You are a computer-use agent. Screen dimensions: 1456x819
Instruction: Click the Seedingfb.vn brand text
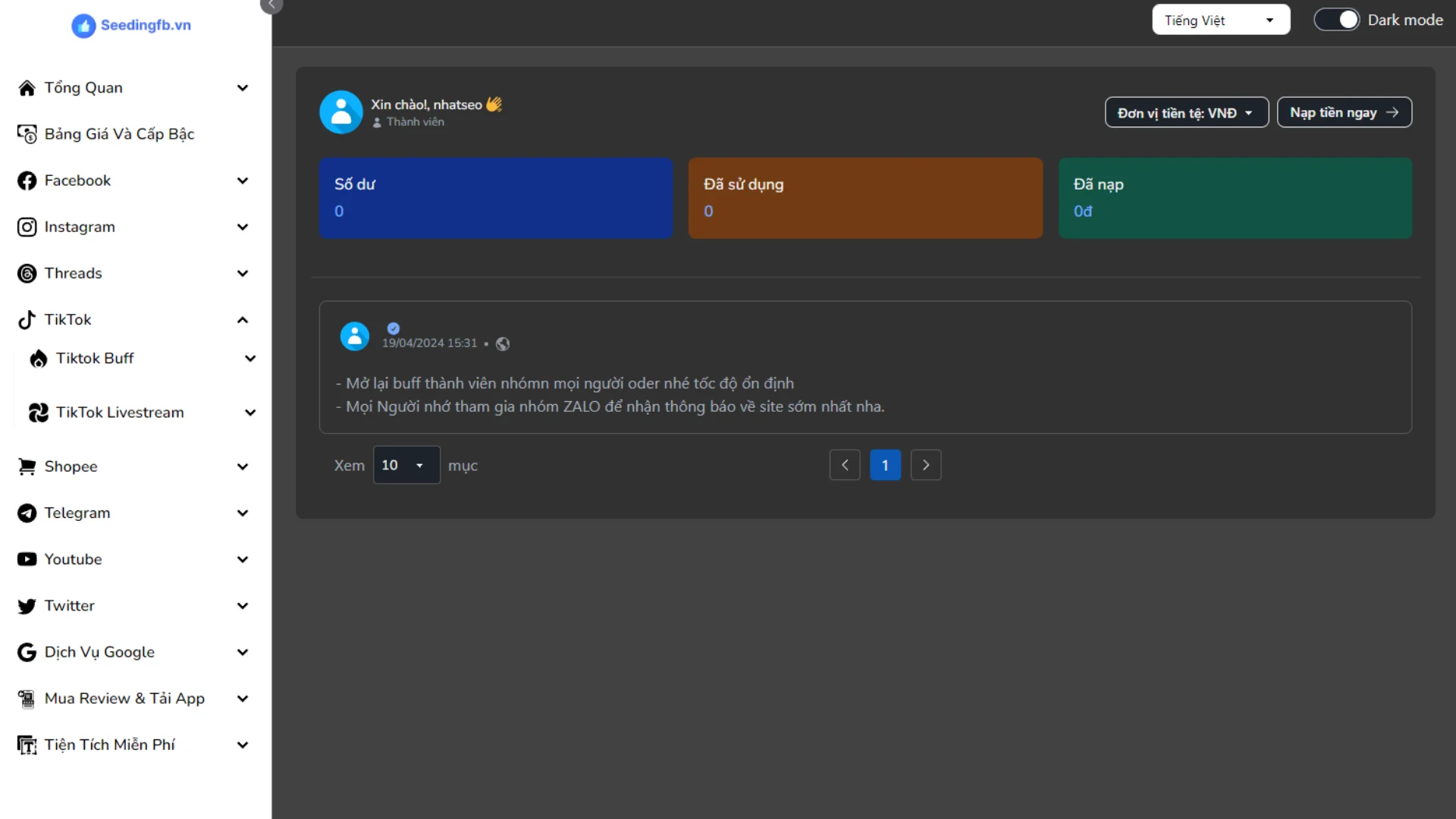(146, 25)
